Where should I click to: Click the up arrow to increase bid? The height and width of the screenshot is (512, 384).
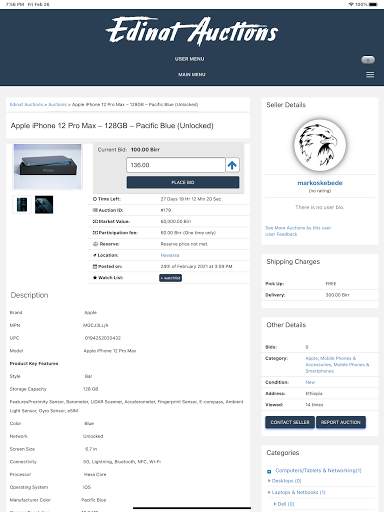click(232, 165)
